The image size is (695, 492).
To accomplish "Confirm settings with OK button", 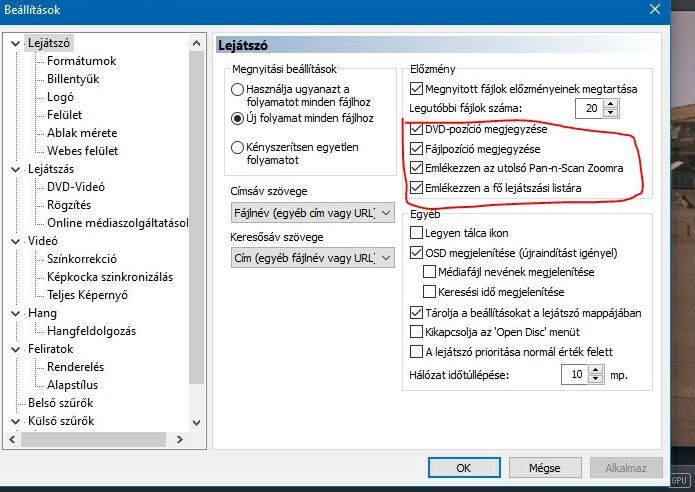I will click(464, 468).
